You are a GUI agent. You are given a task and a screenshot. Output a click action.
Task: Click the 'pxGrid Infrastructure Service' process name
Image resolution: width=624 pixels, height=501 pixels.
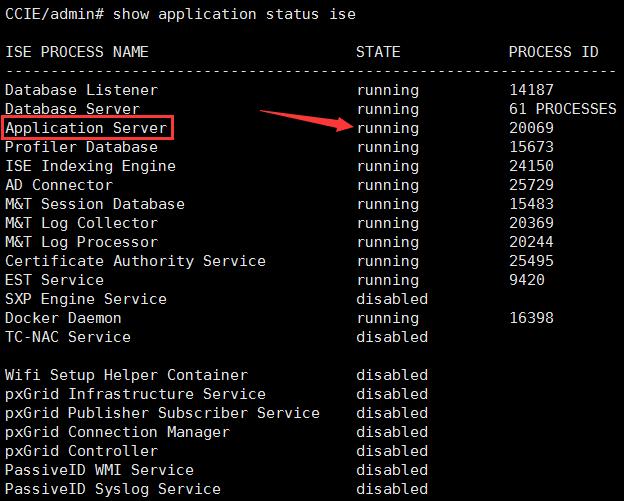(135, 394)
